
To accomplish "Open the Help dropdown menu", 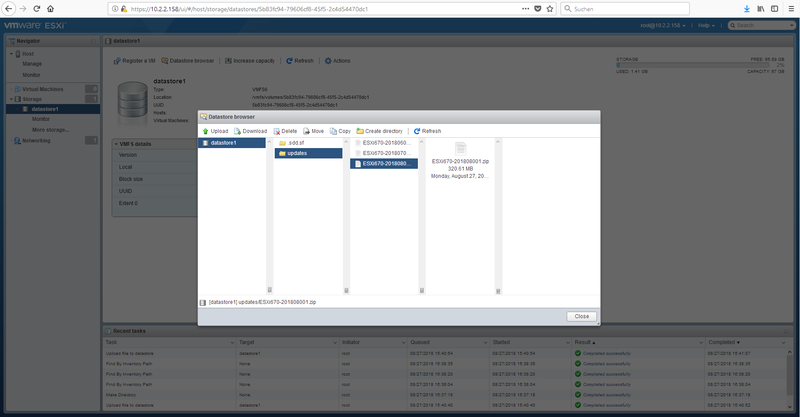I will 706,26.
